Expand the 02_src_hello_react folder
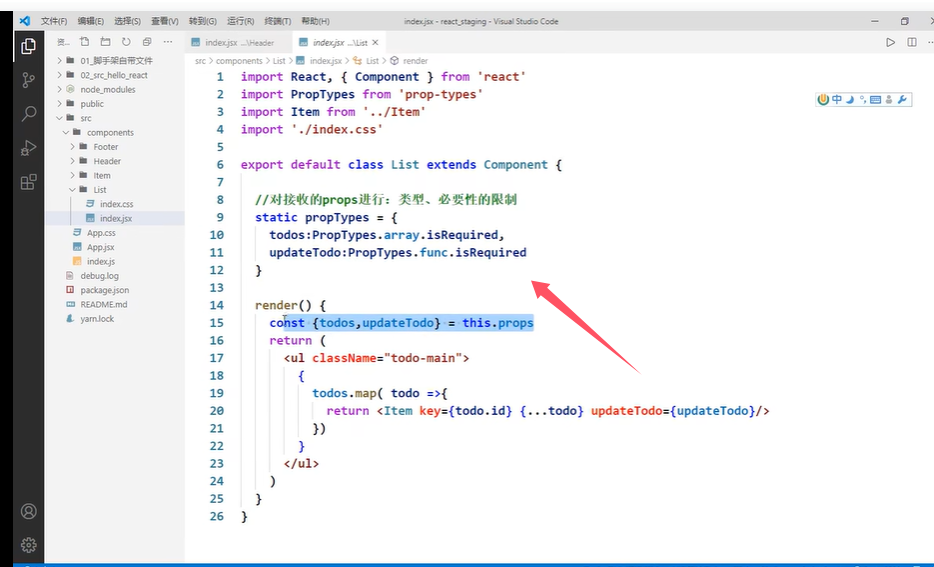934x567 pixels. pyautogui.click(x=114, y=75)
